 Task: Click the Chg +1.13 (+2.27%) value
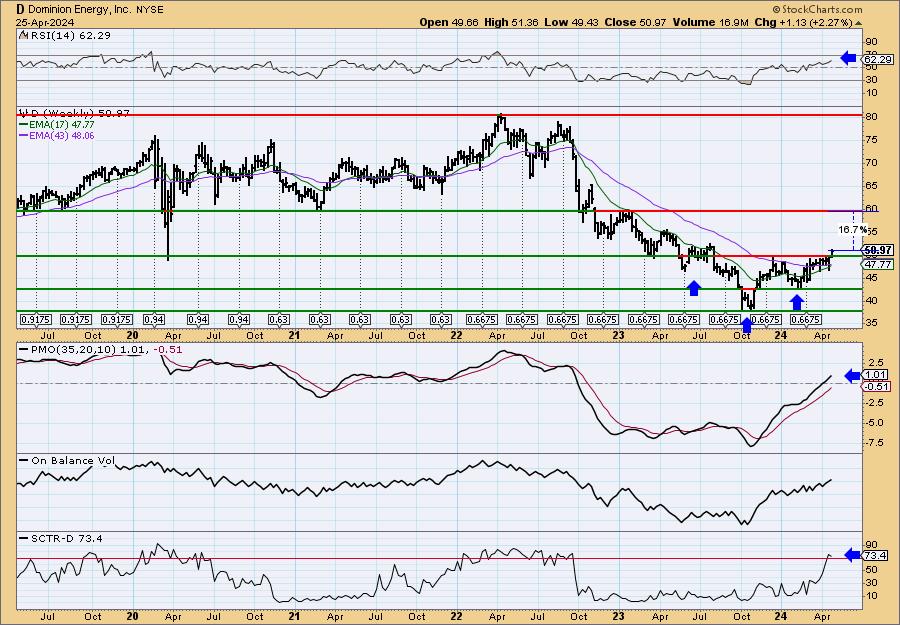(x=804, y=22)
